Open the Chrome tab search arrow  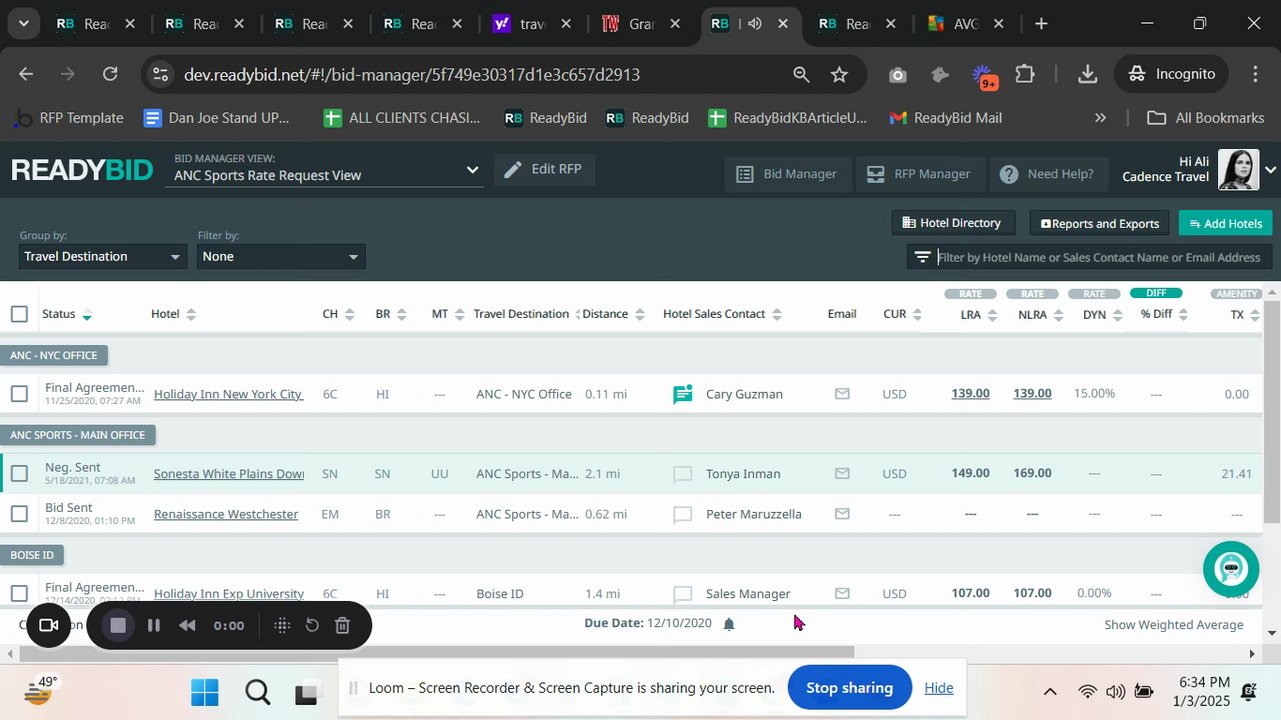click(22, 23)
